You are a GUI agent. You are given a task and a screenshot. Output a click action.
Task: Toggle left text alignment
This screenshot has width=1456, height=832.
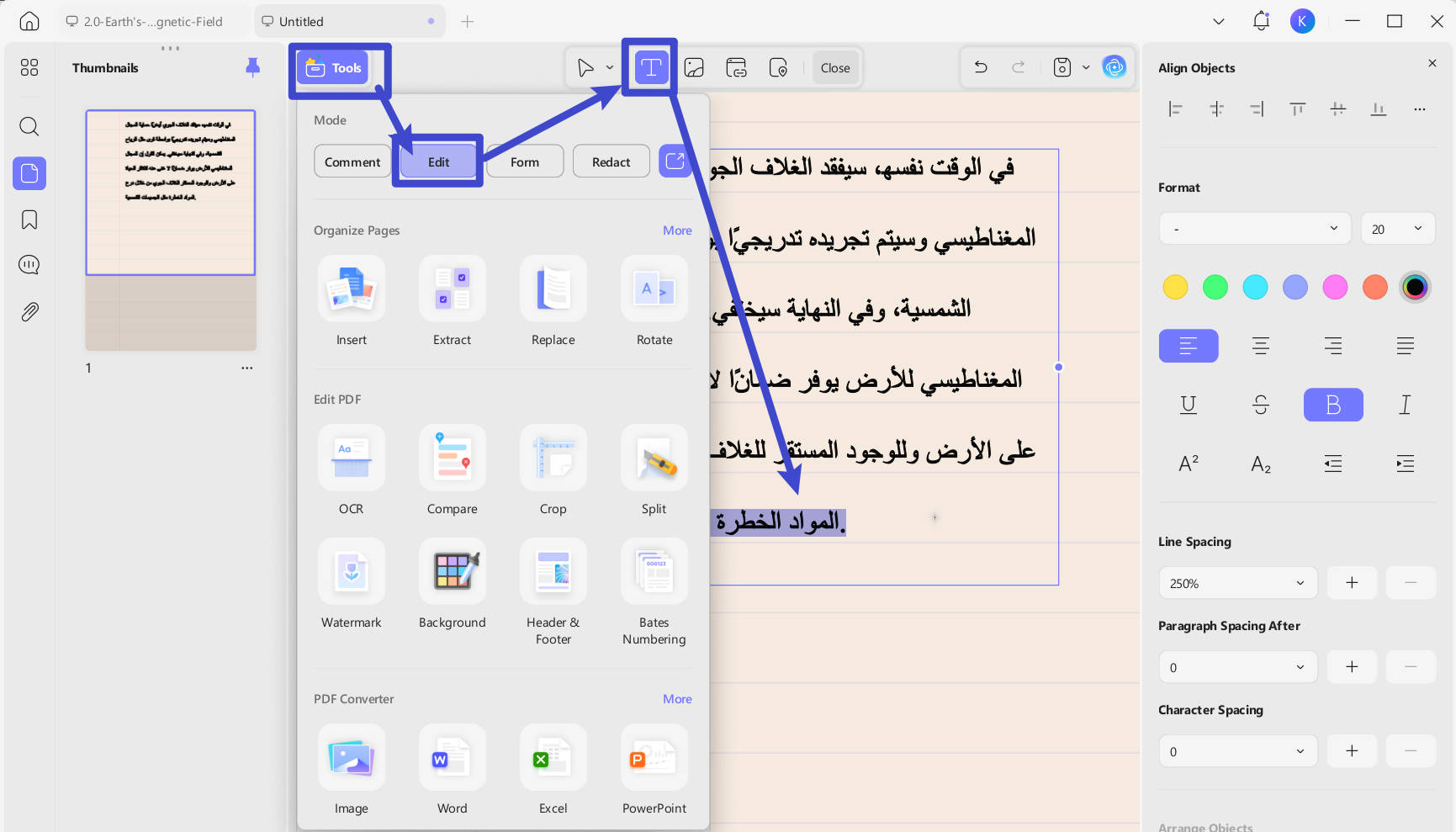[1189, 346]
